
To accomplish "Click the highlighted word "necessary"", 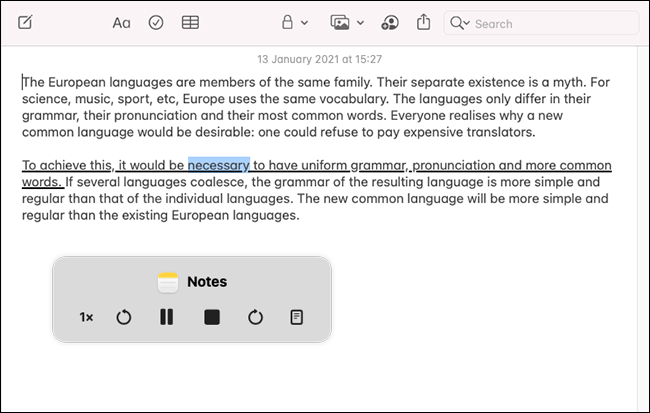I will (218, 166).
